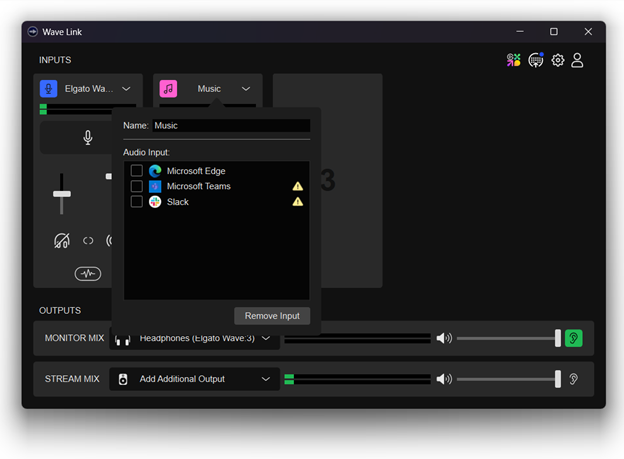Open the user account icon
The image size is (624, 459).
point(577,60)
